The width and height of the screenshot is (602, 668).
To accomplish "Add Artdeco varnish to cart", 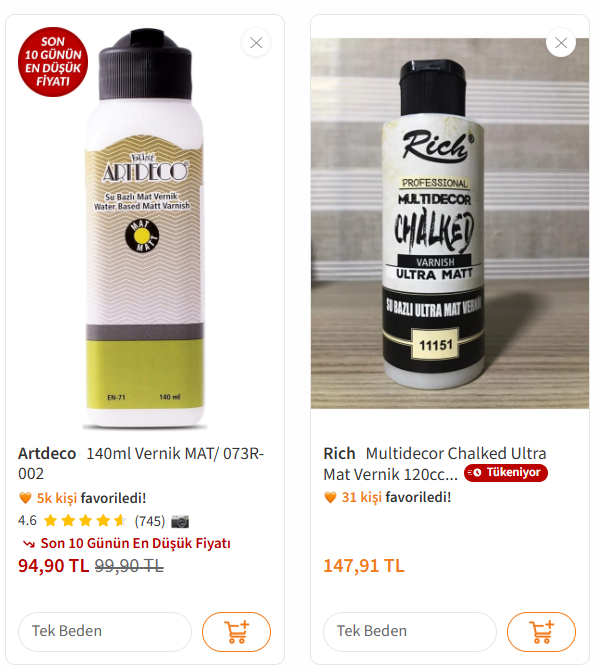I will point(236,632).
